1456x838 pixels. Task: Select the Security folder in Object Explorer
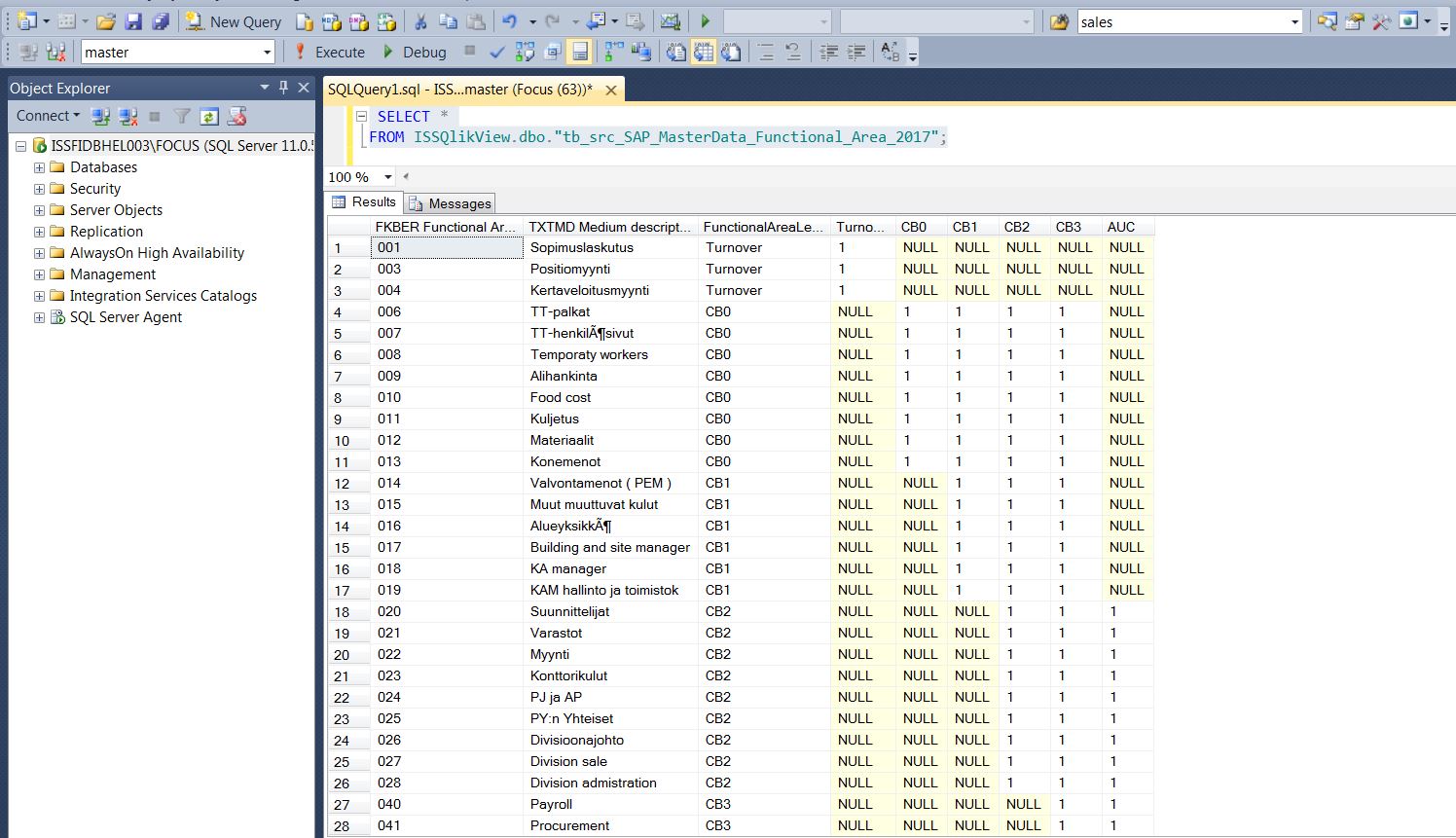pos(94,189)
